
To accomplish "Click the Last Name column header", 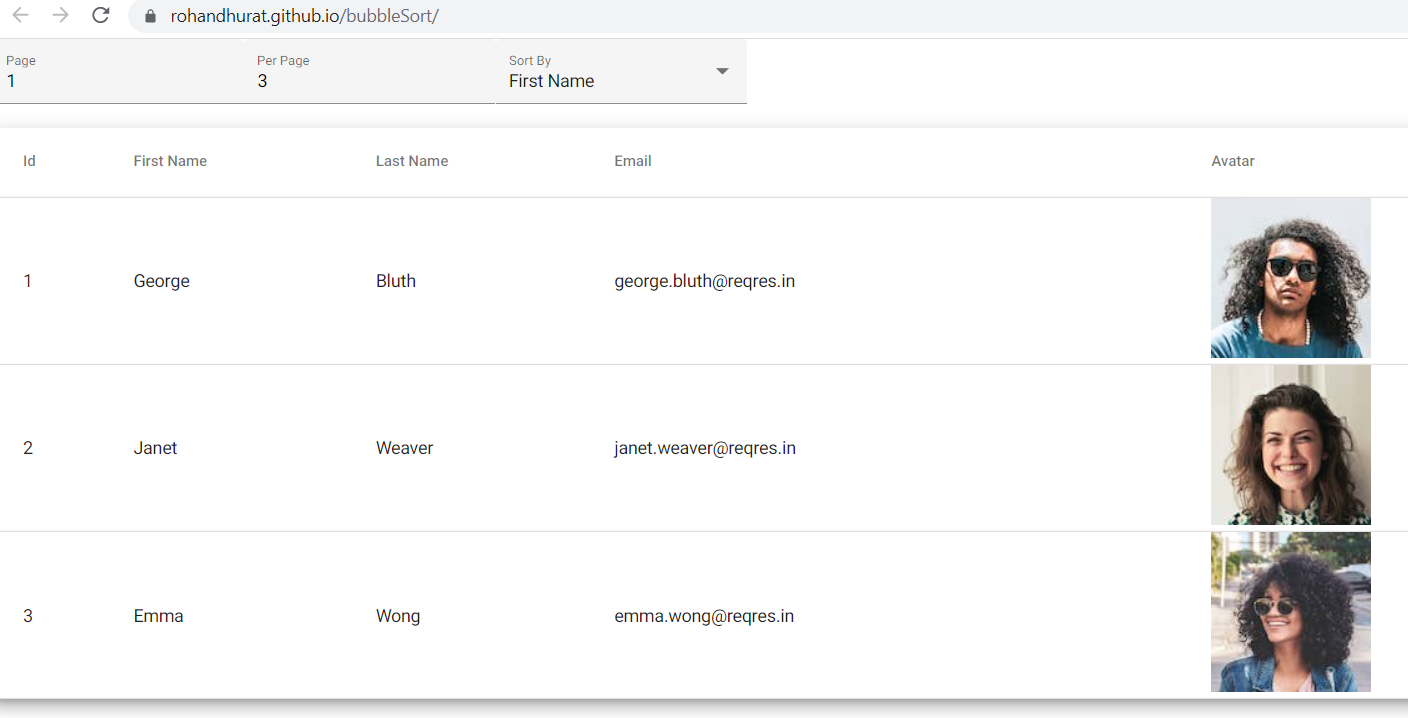I will 411,161.
